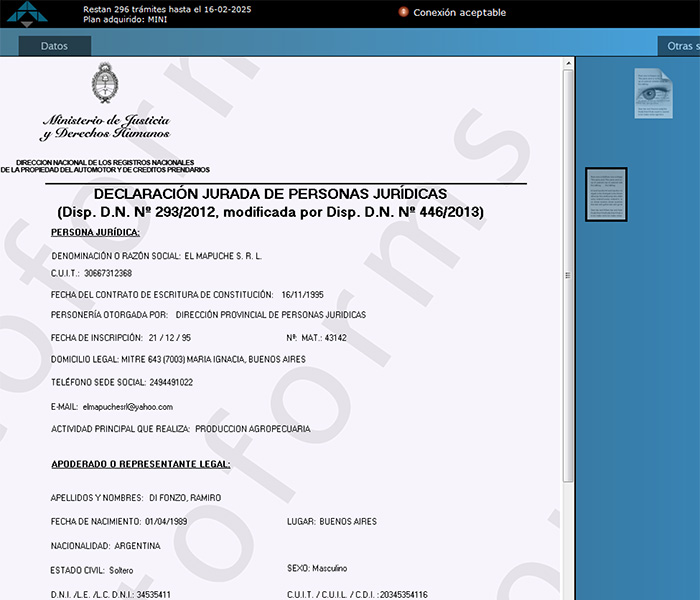Click the 'Declaración Jurada de Personas Jurídicas' title
Image resolution: width=700 pixels, height=600 pixels.
pos(270,194)
